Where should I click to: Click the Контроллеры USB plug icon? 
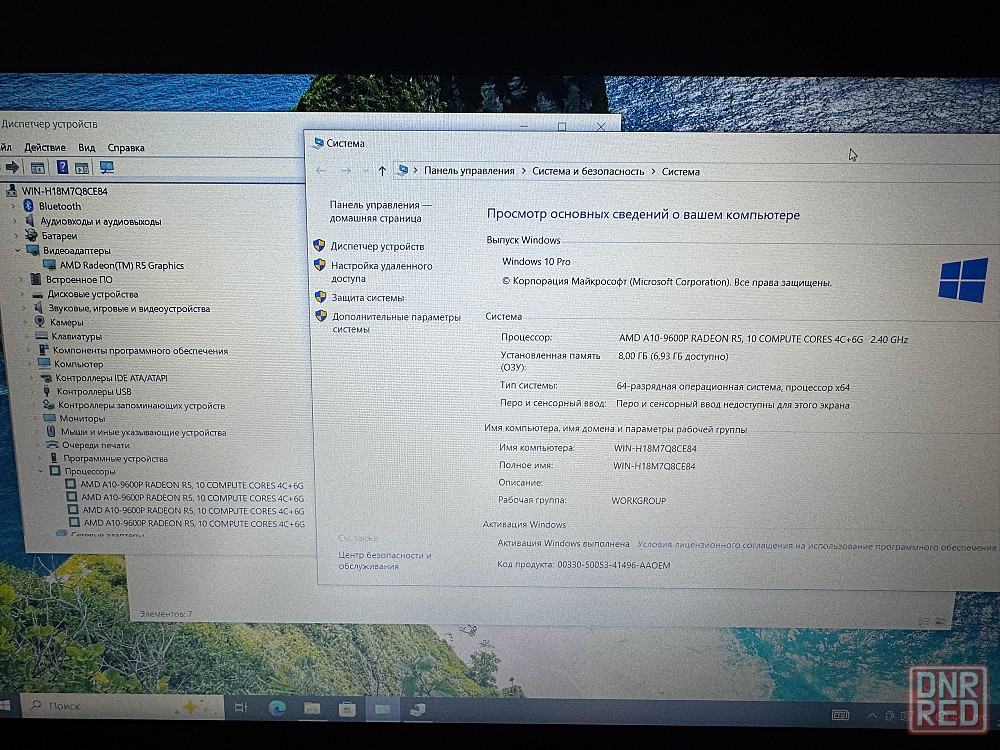pyautogui.click(x=47, y=391)
